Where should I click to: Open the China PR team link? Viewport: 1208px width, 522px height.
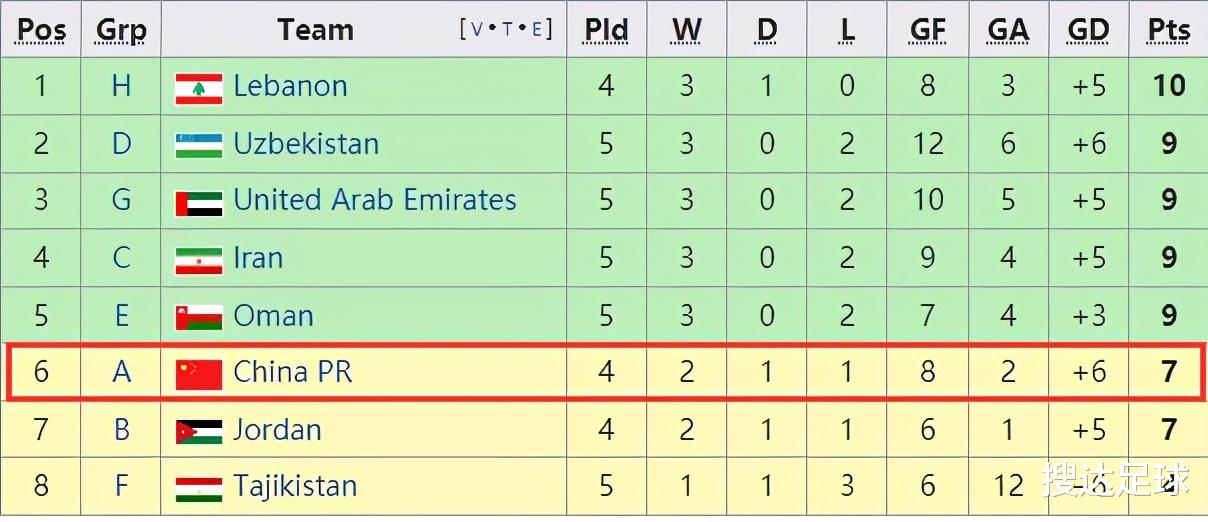[x=292, y=372]
